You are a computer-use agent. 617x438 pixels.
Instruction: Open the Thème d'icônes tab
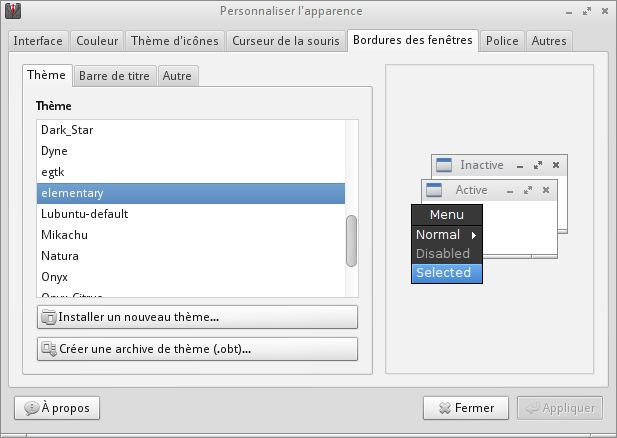click(x=175, y=41)
